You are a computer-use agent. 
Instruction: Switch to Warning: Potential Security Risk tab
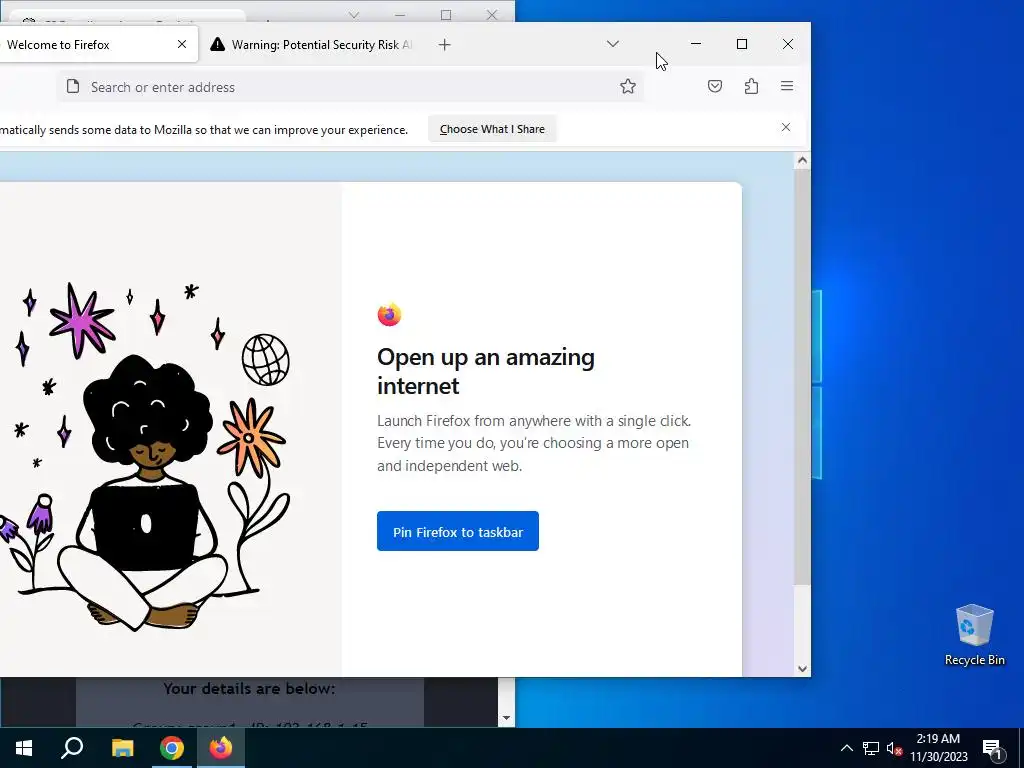313,44
